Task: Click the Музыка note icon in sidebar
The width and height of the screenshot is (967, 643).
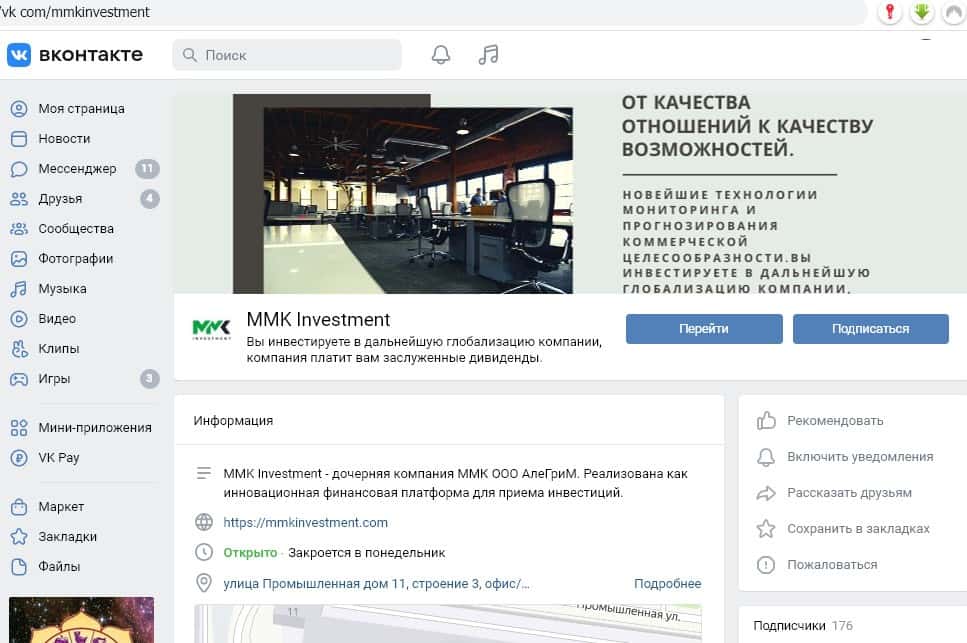Action: [x=19, y=289]
